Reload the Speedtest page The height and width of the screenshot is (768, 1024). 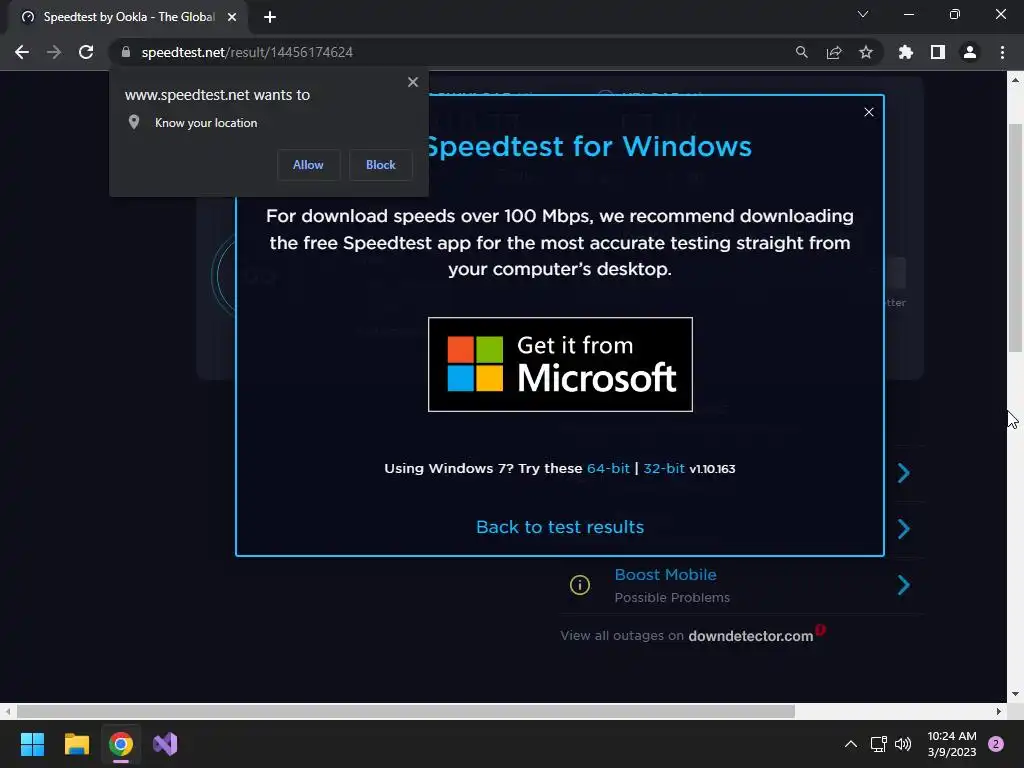coord(86,52)
